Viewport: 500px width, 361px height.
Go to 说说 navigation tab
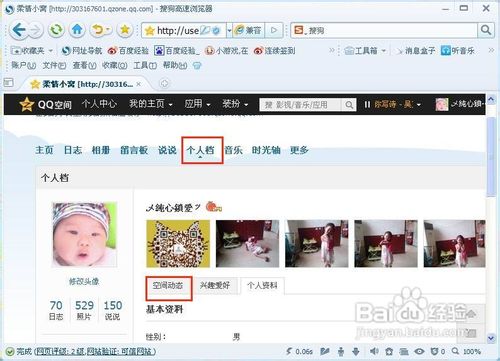[167, 150]
